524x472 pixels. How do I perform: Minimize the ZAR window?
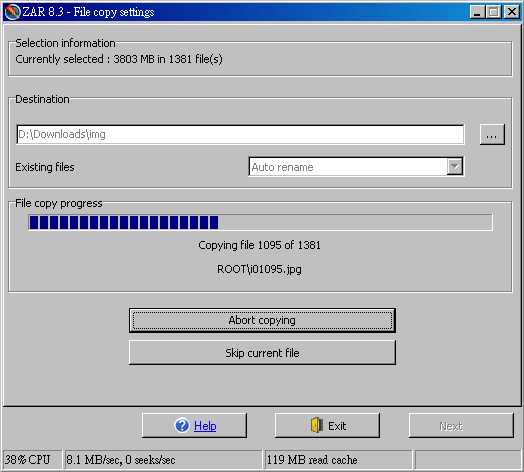point(477,12)
